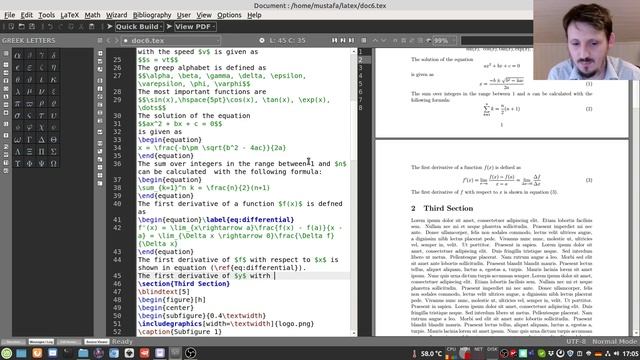Open the 99% PDF zoom dropdown
640x360 pixels.
[x=444, y=40]
